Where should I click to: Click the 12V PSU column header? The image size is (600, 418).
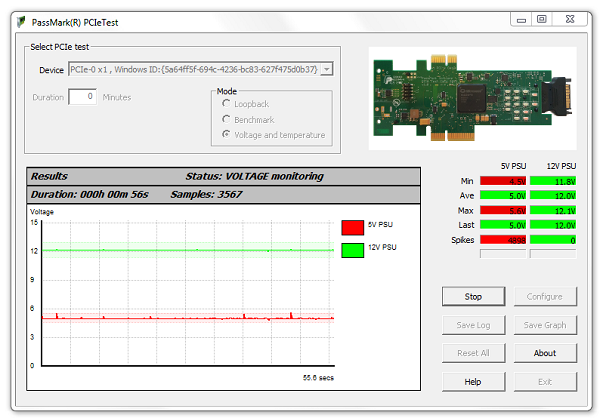(x=561, y=166)
